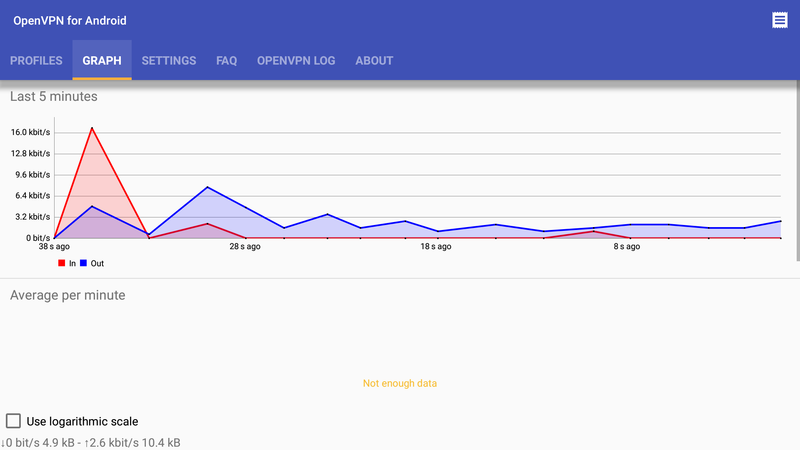Image resolution: width=800 pixels, height=450 pixels.
Task: Select the Graph tab
Action: [102, 61]
